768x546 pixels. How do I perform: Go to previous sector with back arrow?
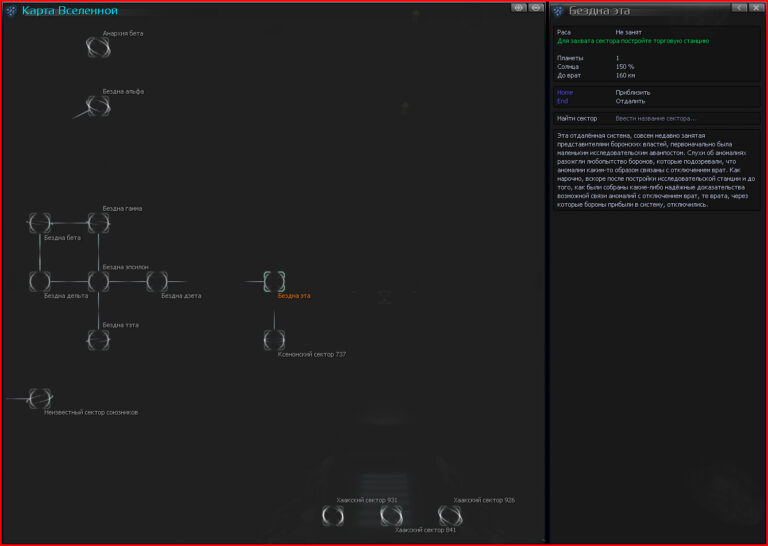pos(738,8)
